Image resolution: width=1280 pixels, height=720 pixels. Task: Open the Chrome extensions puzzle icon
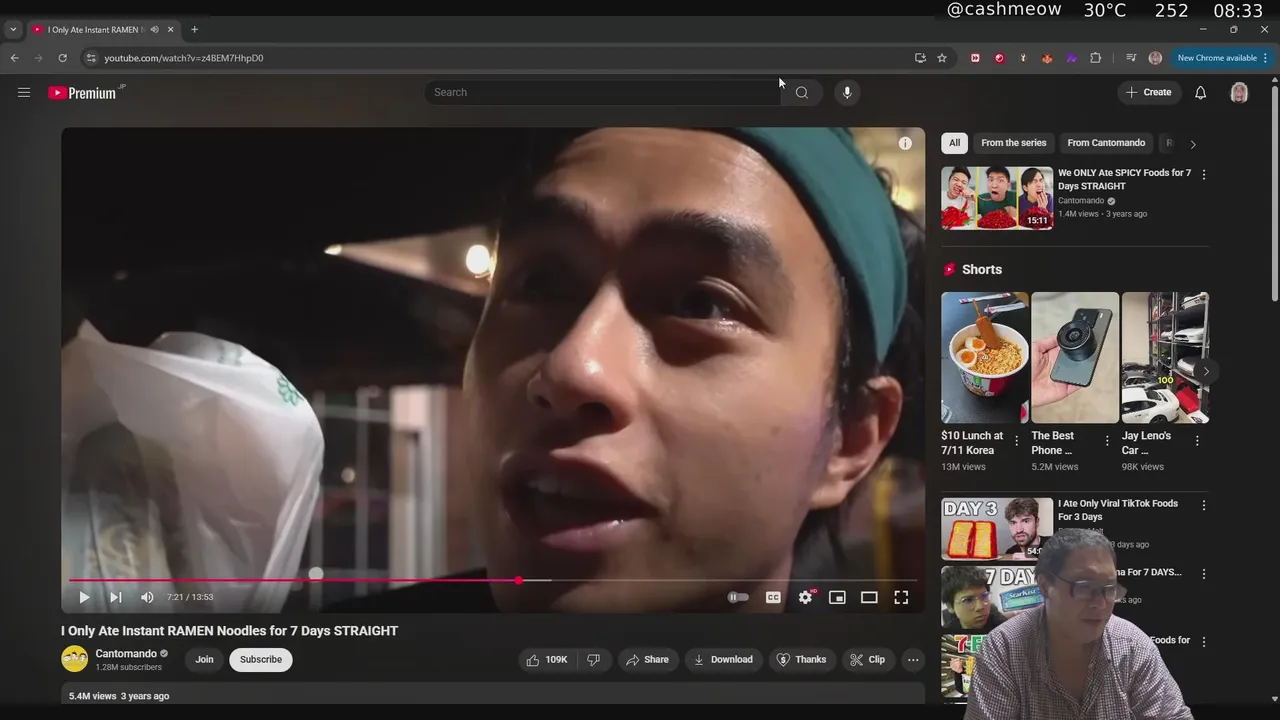click(1095, 58)
